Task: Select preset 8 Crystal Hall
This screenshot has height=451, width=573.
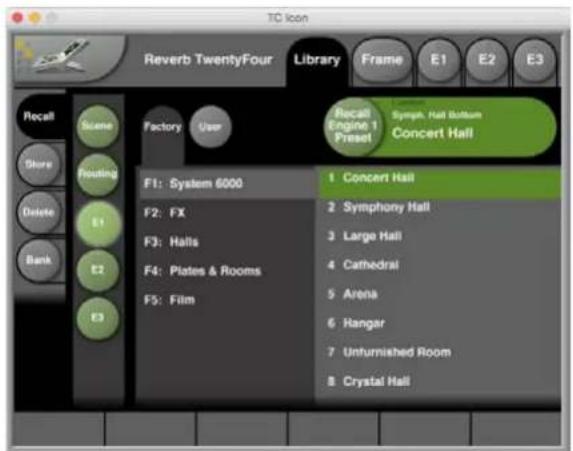Action: tap(440, 382)
